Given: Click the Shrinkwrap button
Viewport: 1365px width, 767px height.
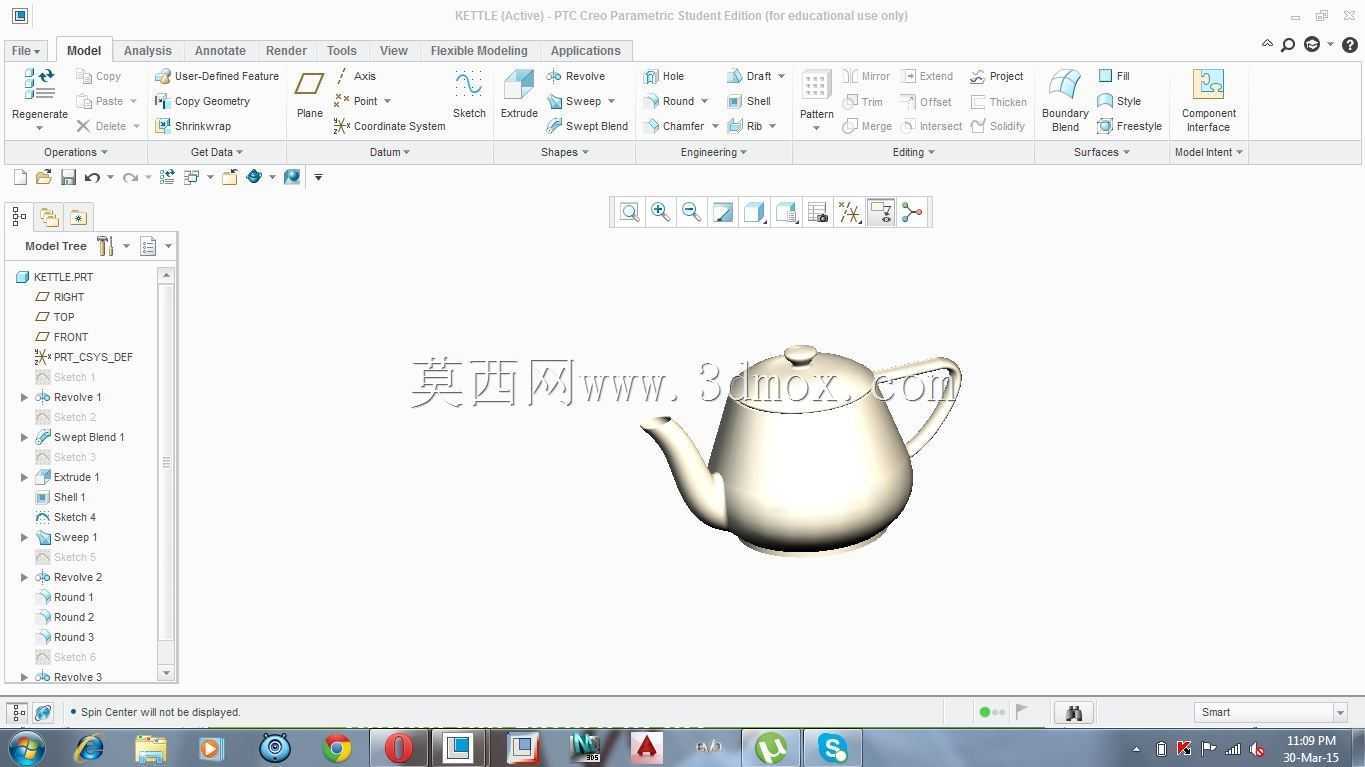Looking at the screenshot, I should pos(193,126).
